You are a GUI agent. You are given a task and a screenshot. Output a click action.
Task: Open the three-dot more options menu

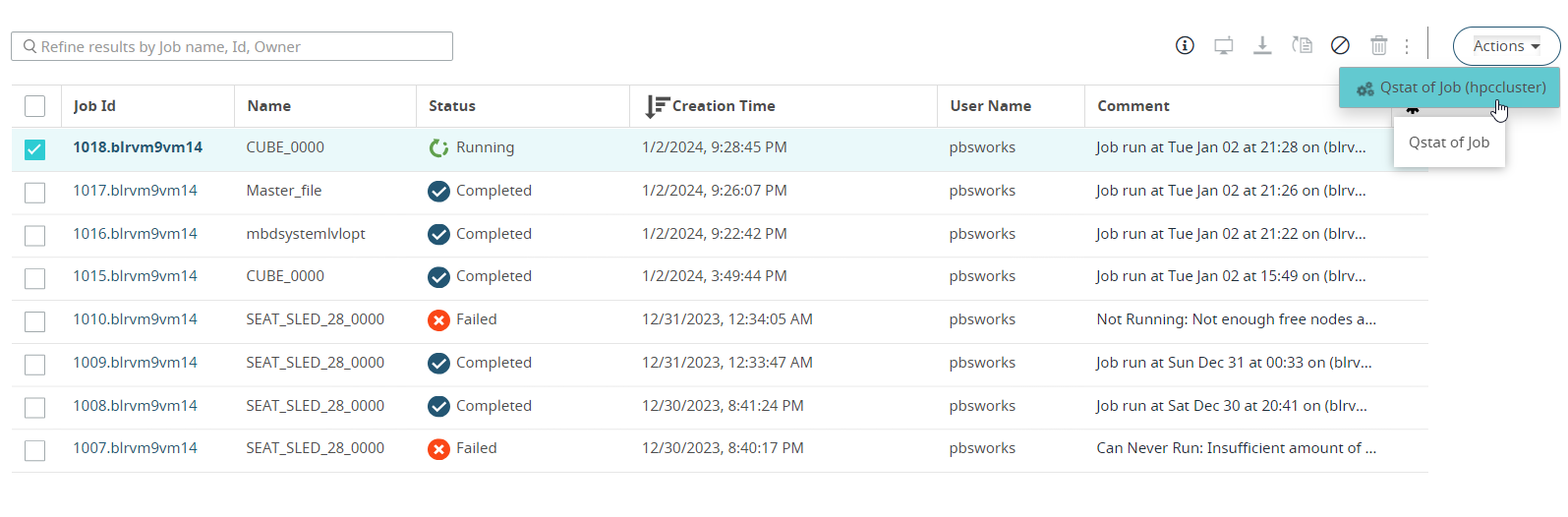[1407, 46]
